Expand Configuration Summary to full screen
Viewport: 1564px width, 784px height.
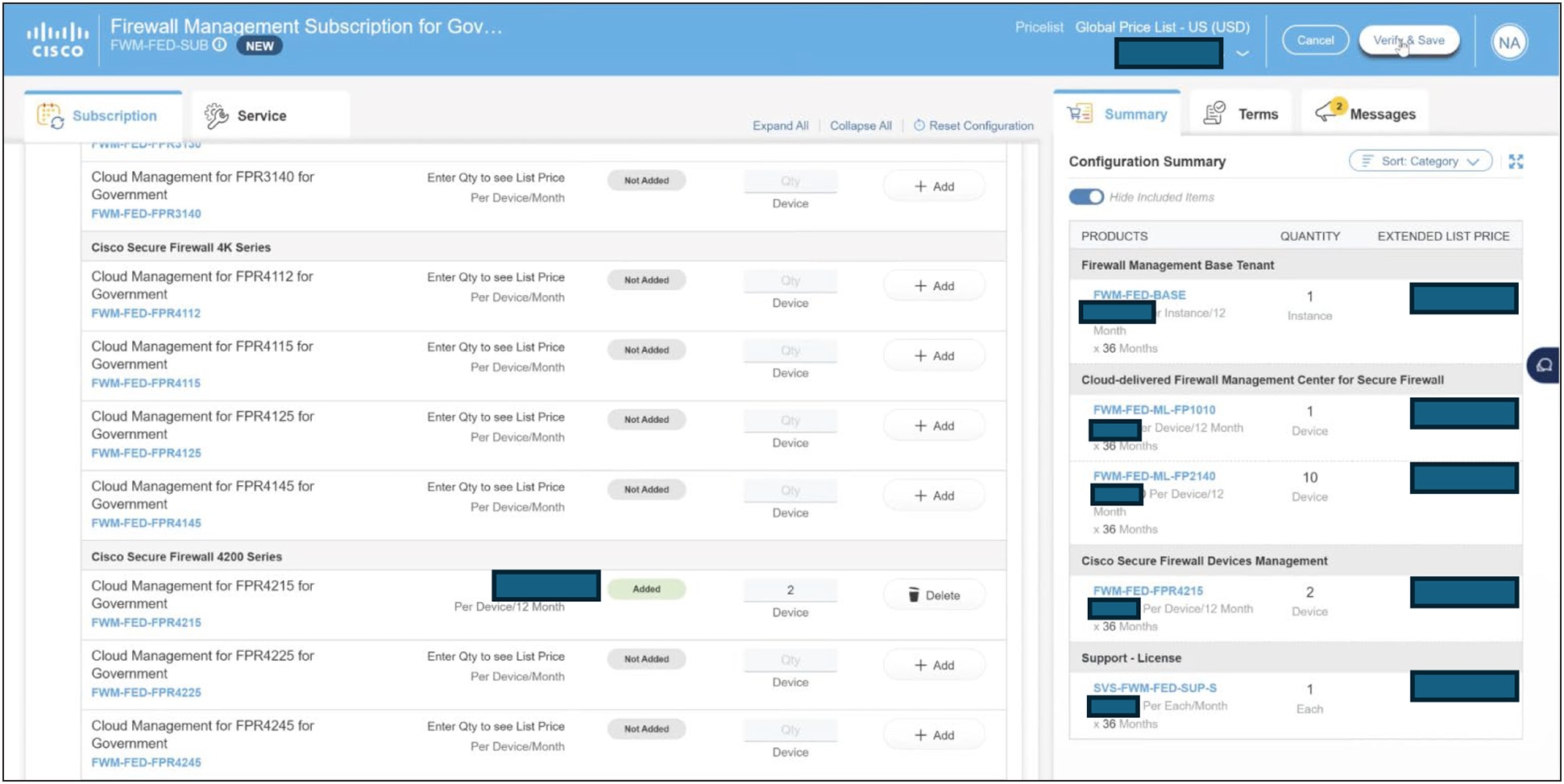point(1516,161)
